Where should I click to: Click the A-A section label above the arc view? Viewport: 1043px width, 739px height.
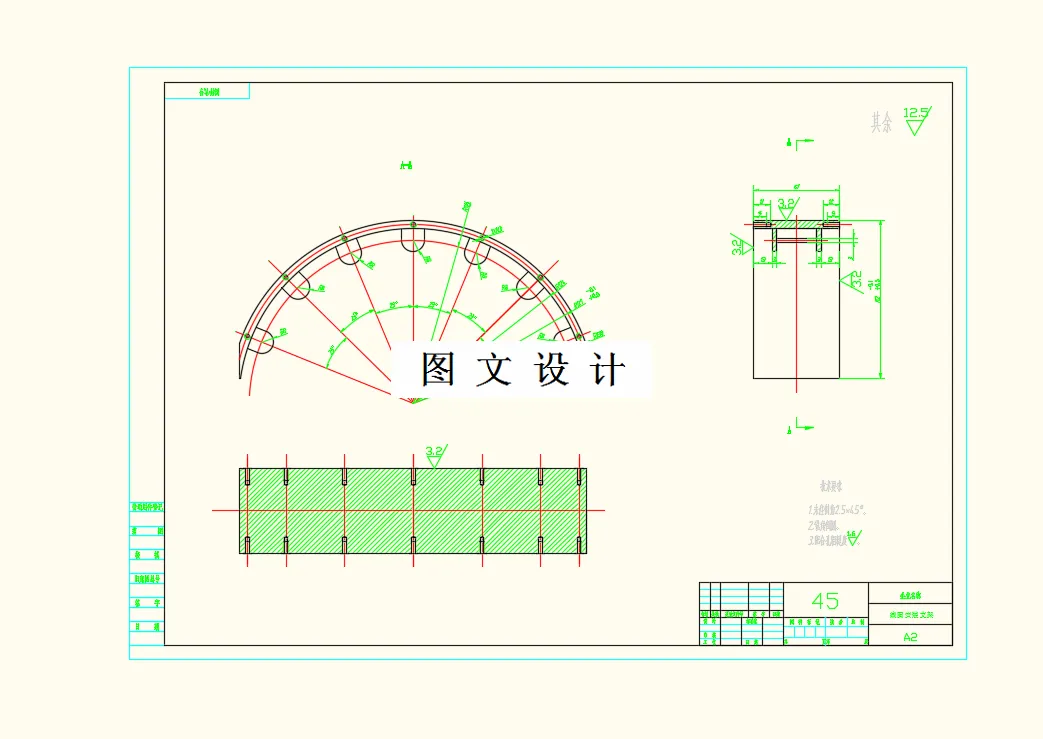404,166
